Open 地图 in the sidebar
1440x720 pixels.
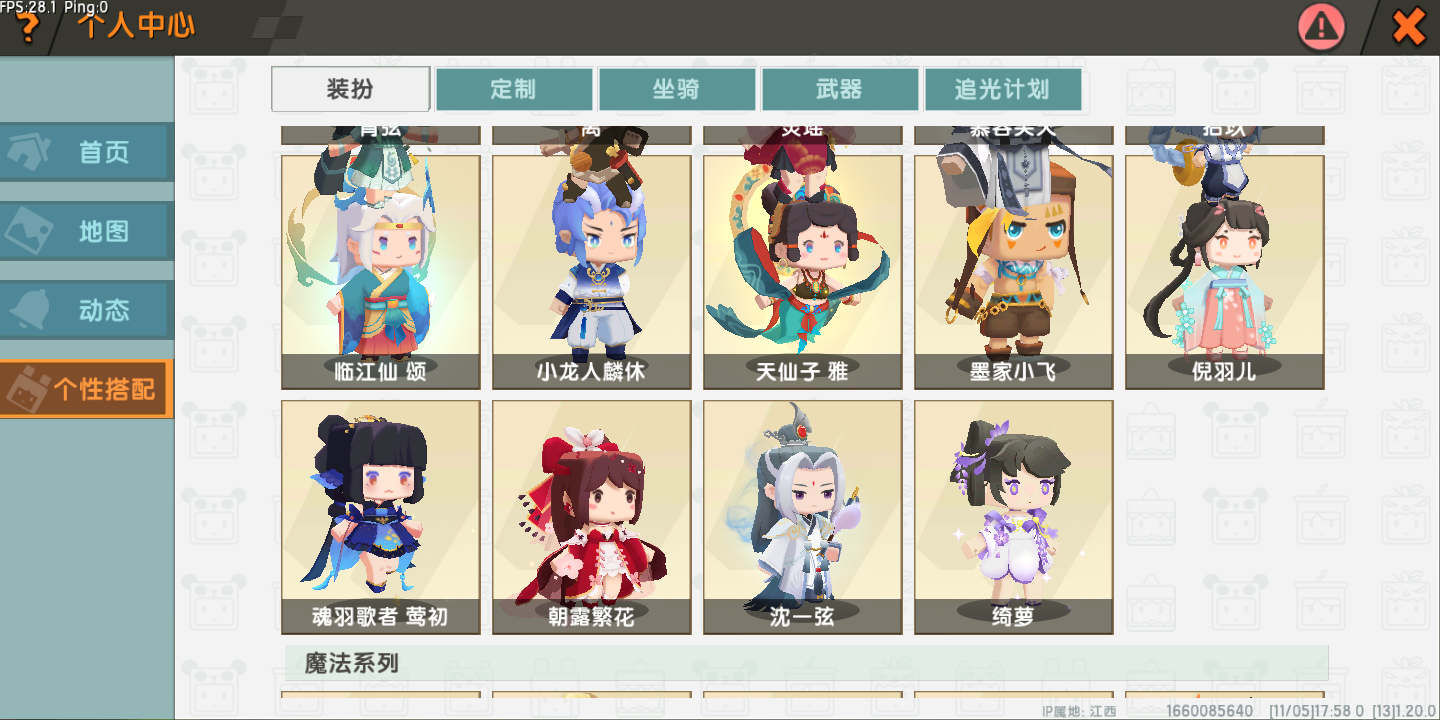pos(87,231)
